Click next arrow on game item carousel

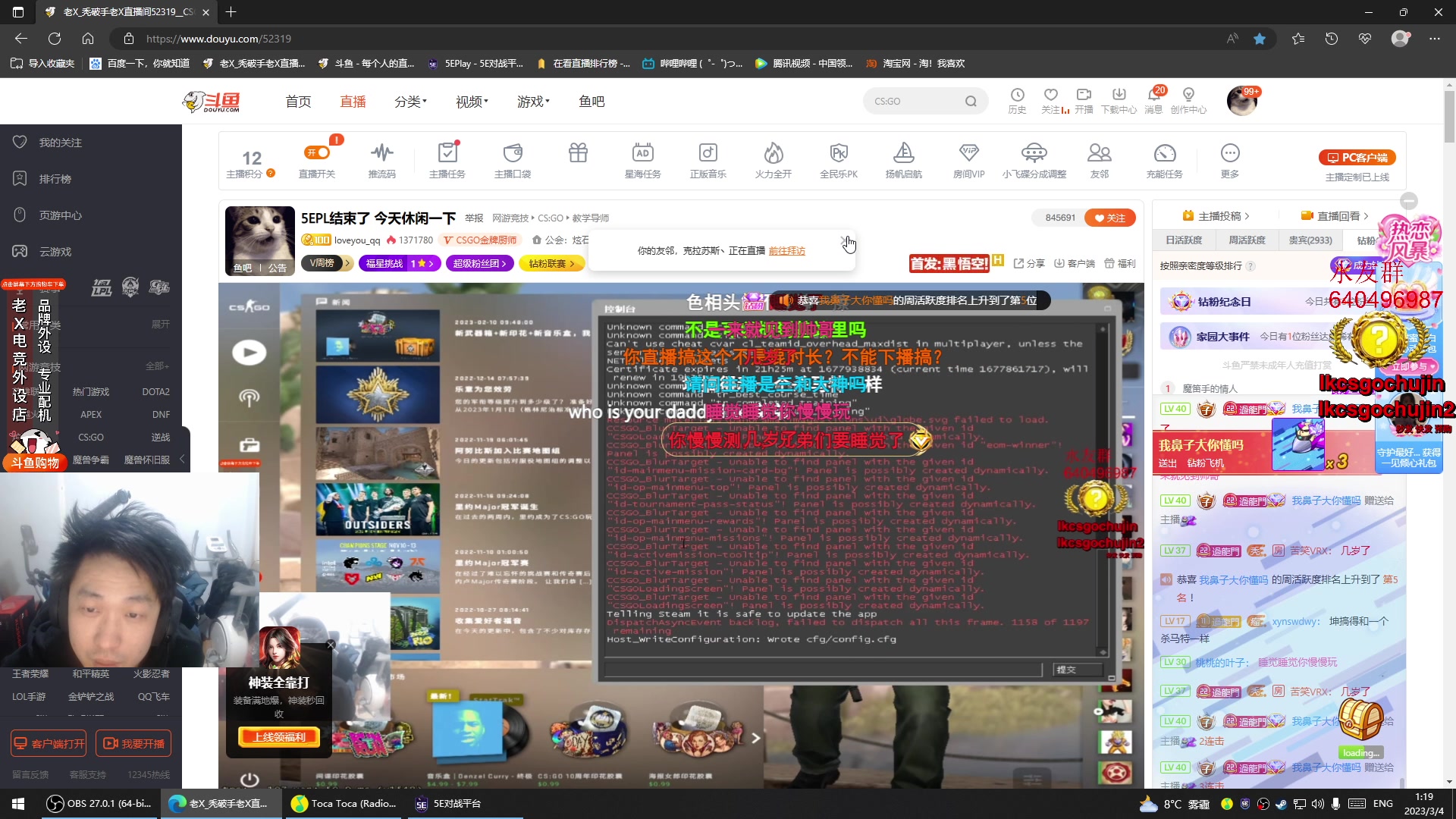point(755,737)
